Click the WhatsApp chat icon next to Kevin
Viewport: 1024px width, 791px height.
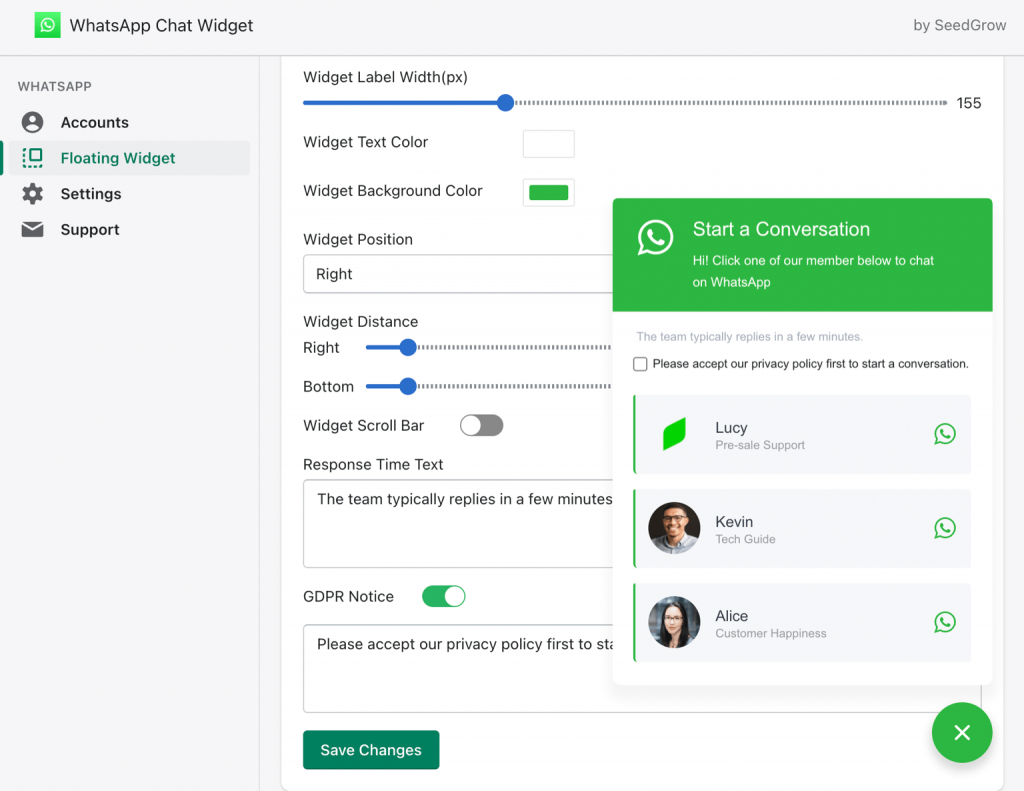coord(945,528)
